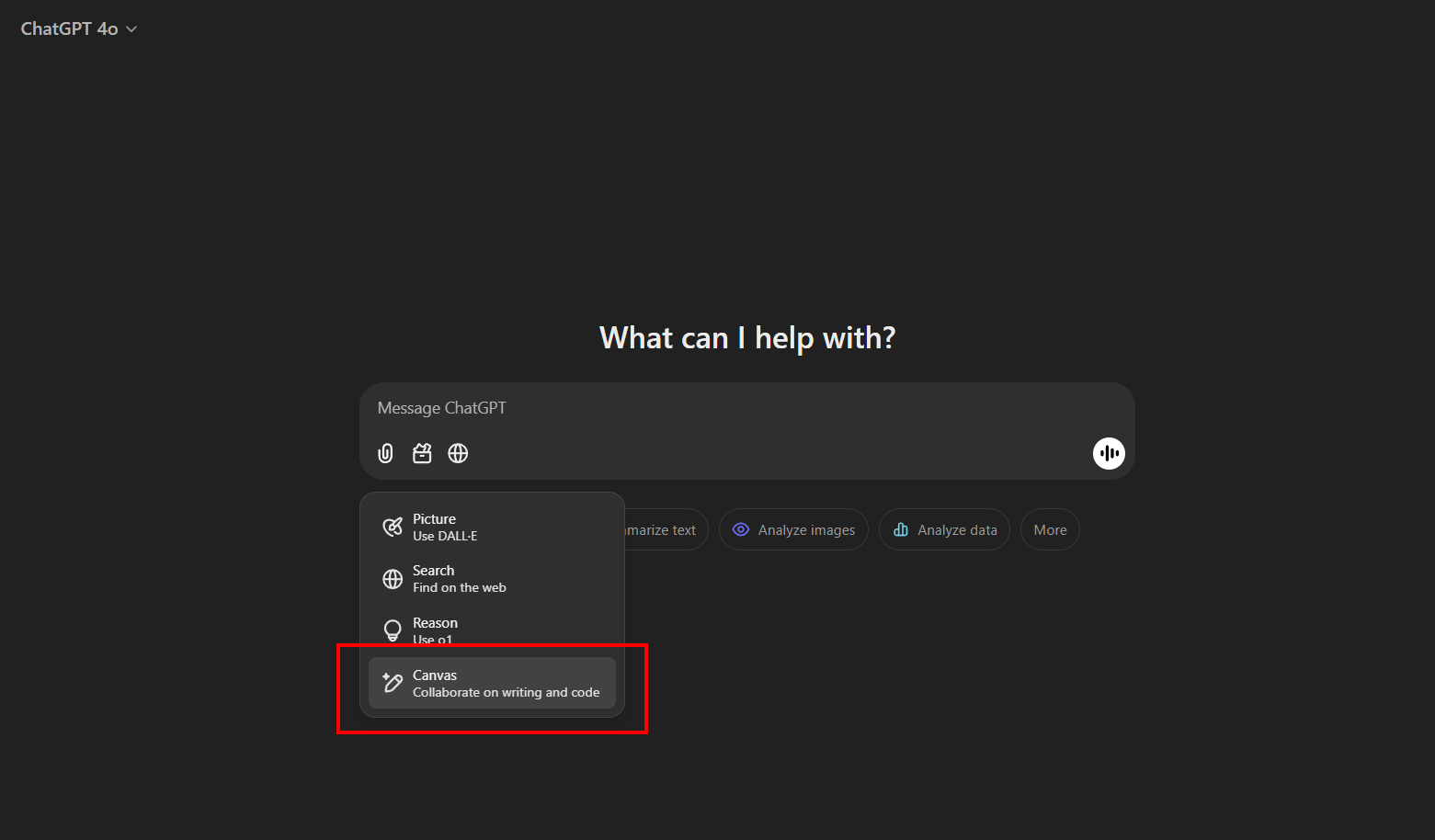Select Picture (Use DALL·E) menu entry
This screenshot has width=1435, height=840.
(x=492, y=527)
